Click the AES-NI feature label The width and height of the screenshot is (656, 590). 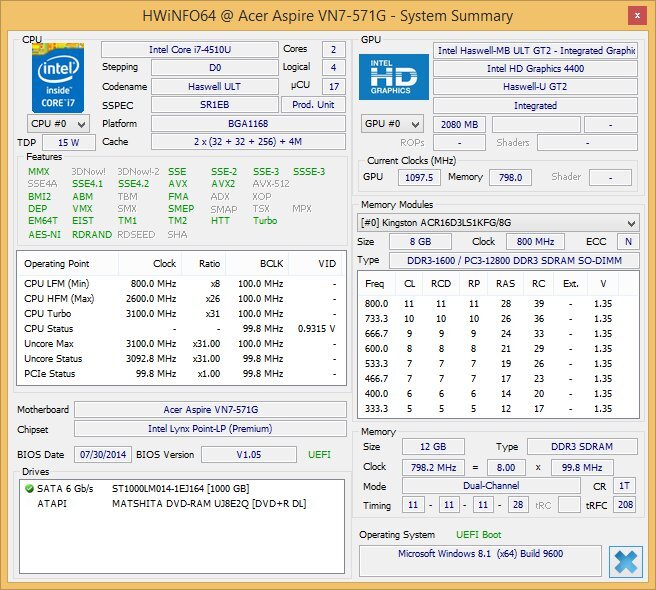click(x=44, y=234)
